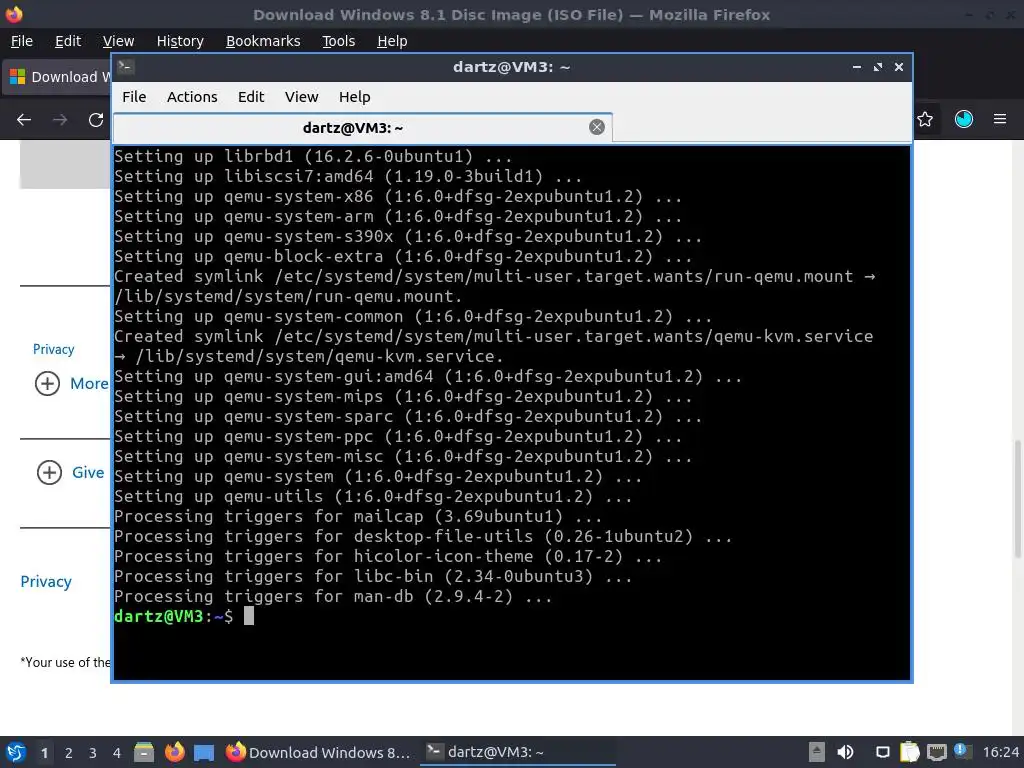This screenshot has height=768, width=1024.
Task: Switch to Download Windows 8 taskbar window
Action: [318, 752]
